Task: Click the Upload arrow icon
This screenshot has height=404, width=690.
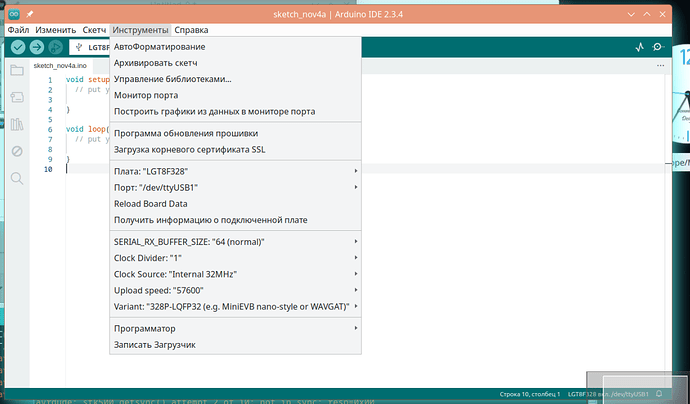Action: coord(36,47)
